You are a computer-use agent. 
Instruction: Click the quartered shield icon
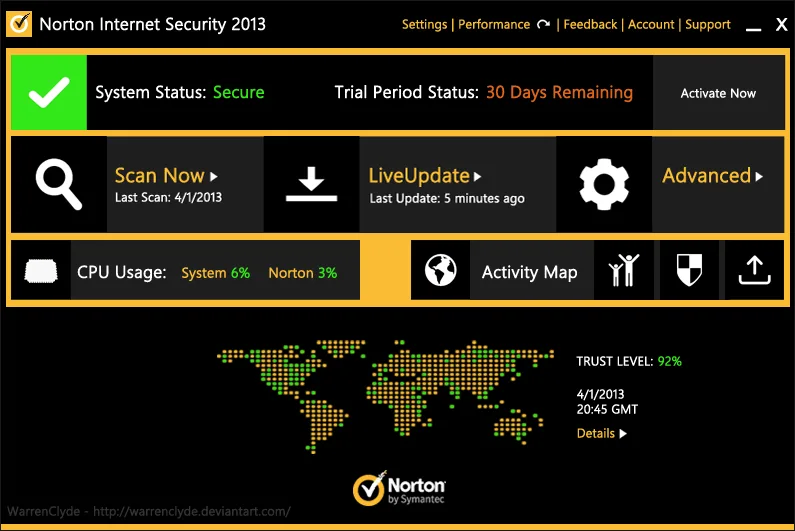click(689, 270)
